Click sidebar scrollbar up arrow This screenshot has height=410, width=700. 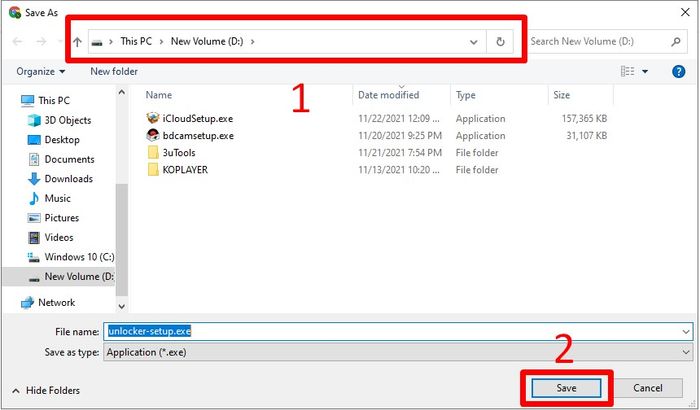(121, 92)
